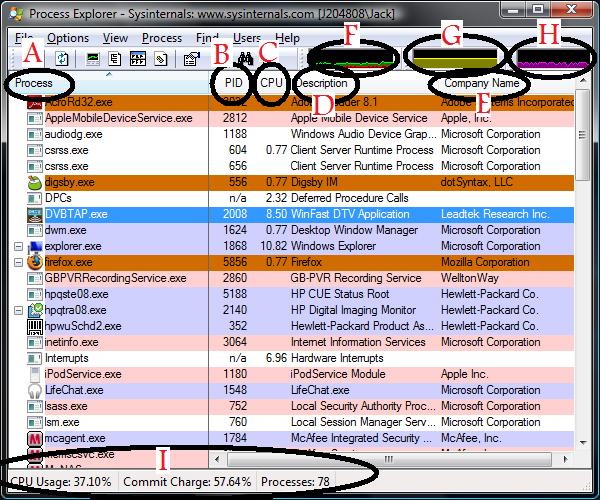
Task: Select the DPCs row name
Action: point(58,198)
